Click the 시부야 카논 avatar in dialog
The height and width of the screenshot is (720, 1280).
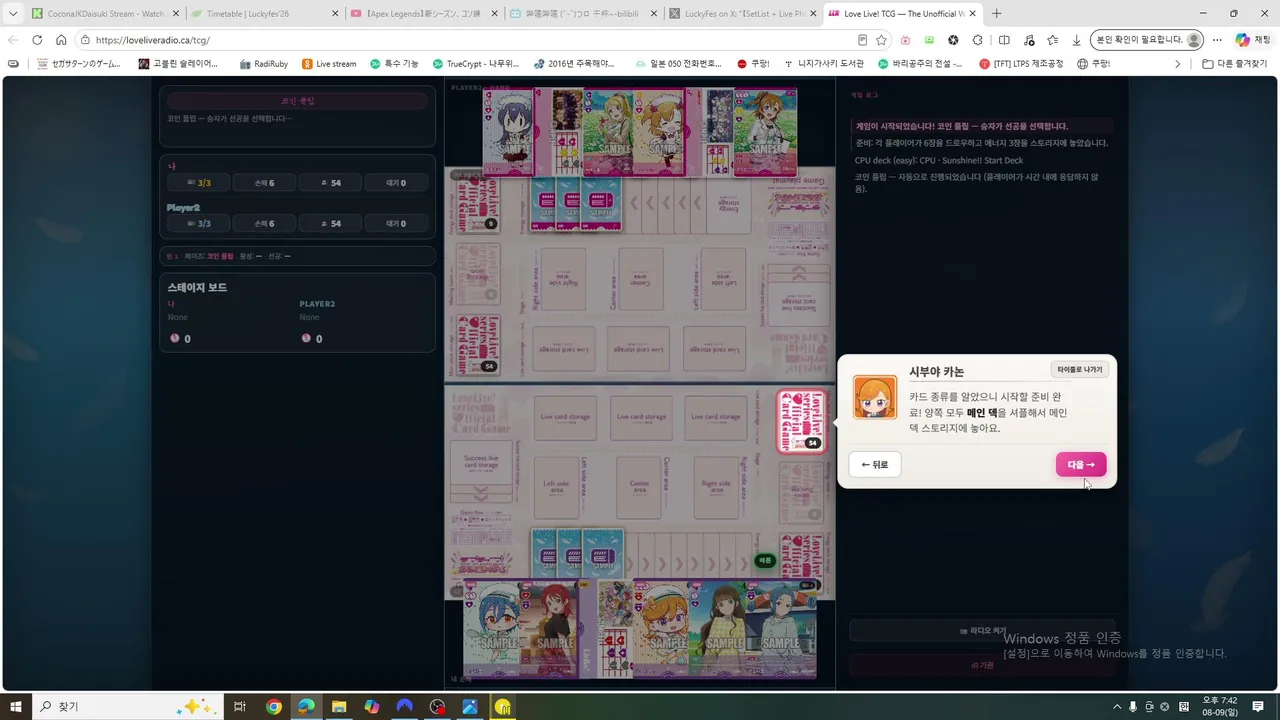[x=875, y=397]
